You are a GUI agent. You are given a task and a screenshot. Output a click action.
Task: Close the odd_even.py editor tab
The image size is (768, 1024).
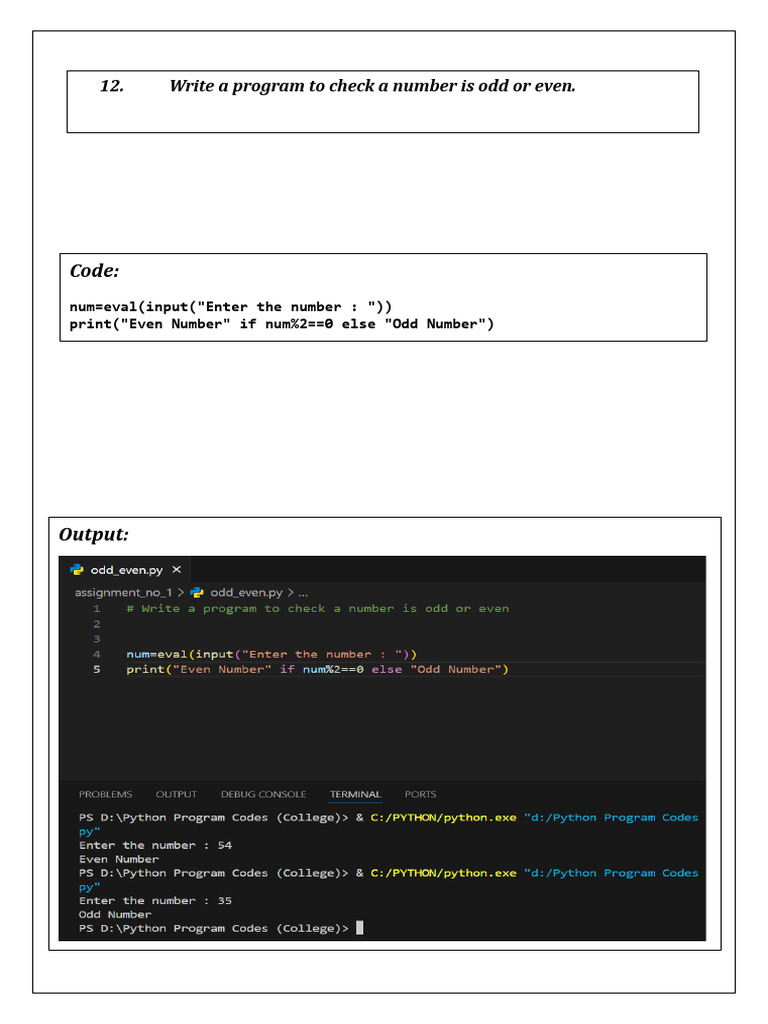176,570
